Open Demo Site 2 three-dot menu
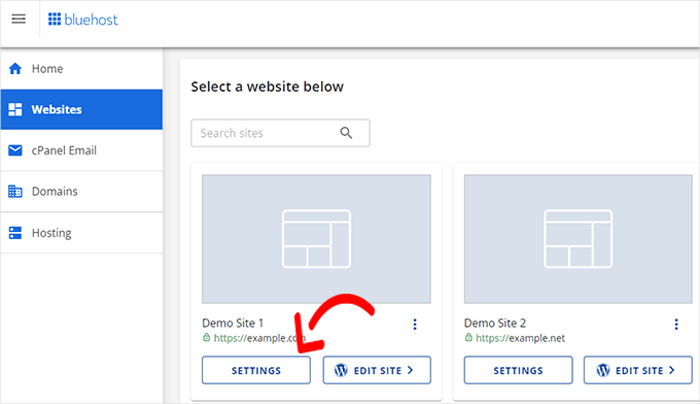 tap(675, 324)
